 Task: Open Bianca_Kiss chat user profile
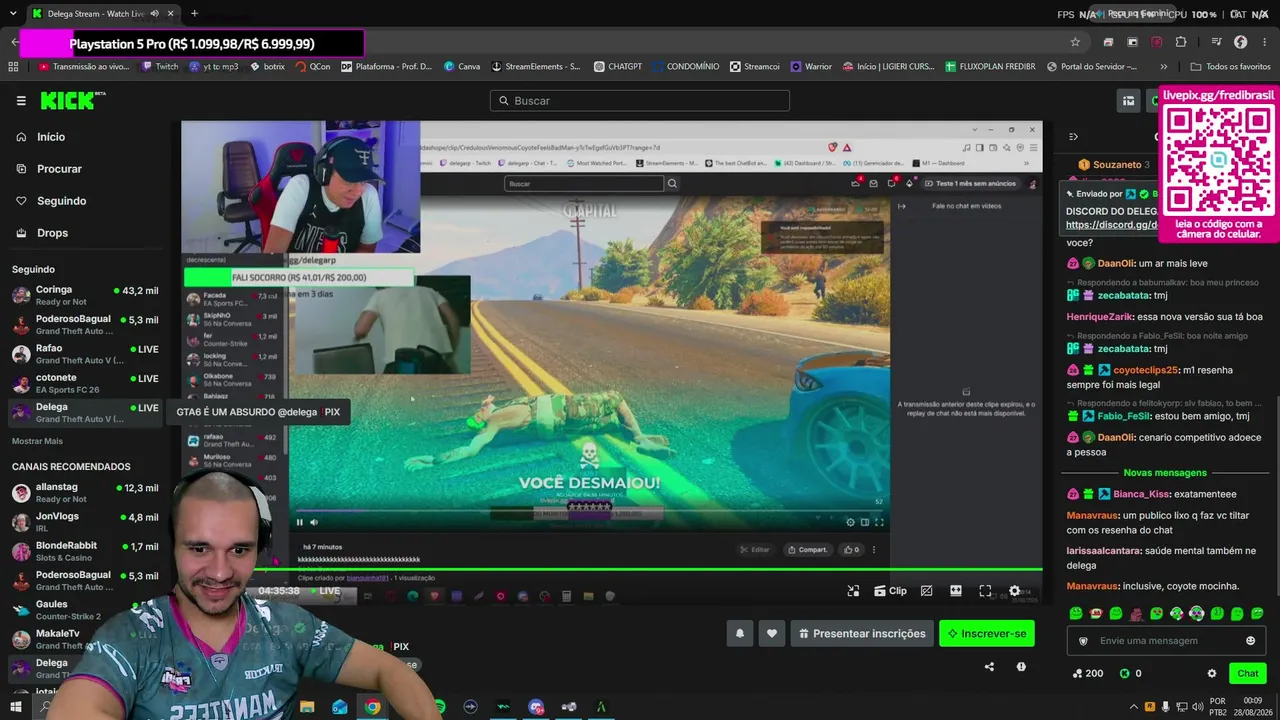coord(1141,494)
